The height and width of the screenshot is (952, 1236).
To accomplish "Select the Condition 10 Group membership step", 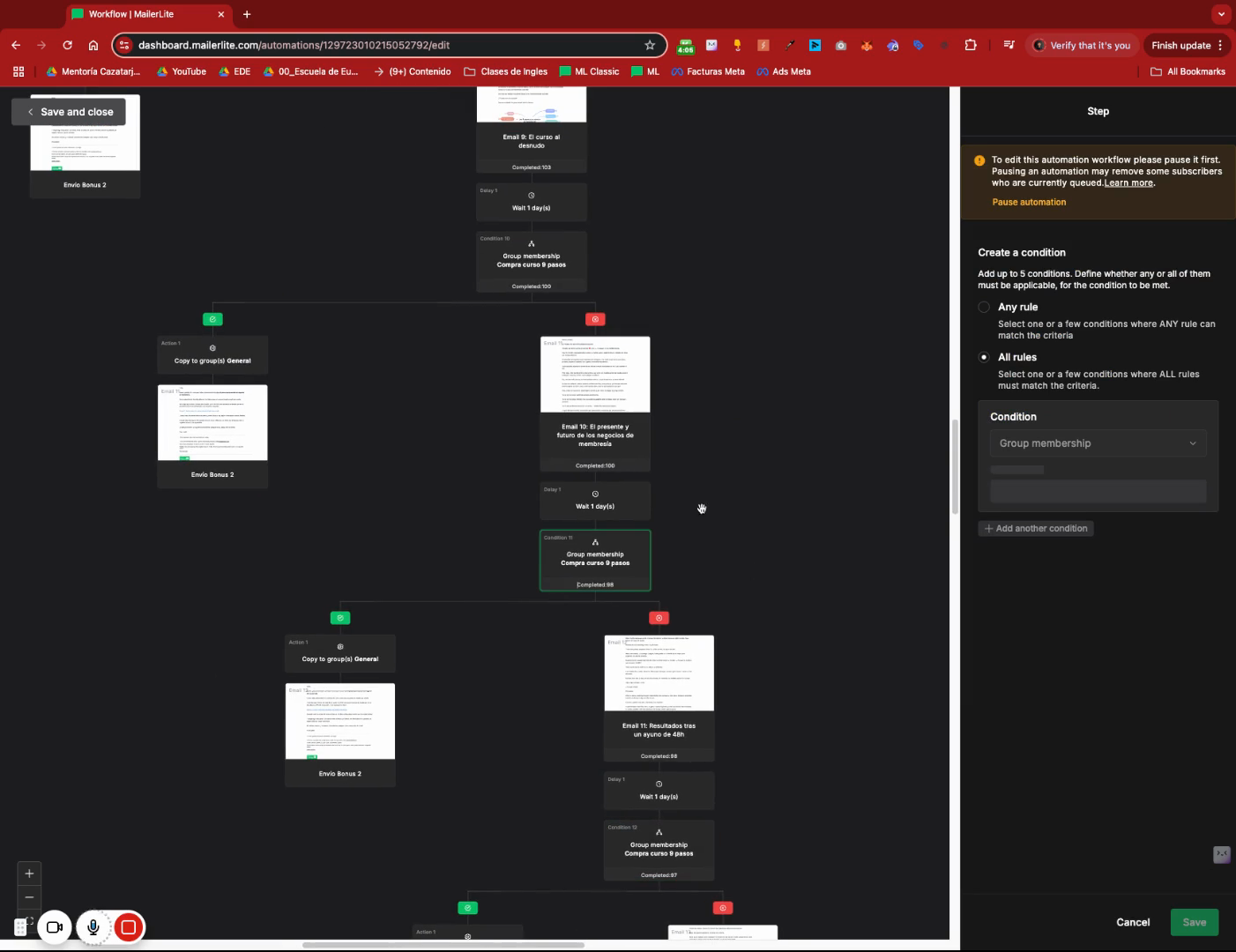I will (532, 262).
